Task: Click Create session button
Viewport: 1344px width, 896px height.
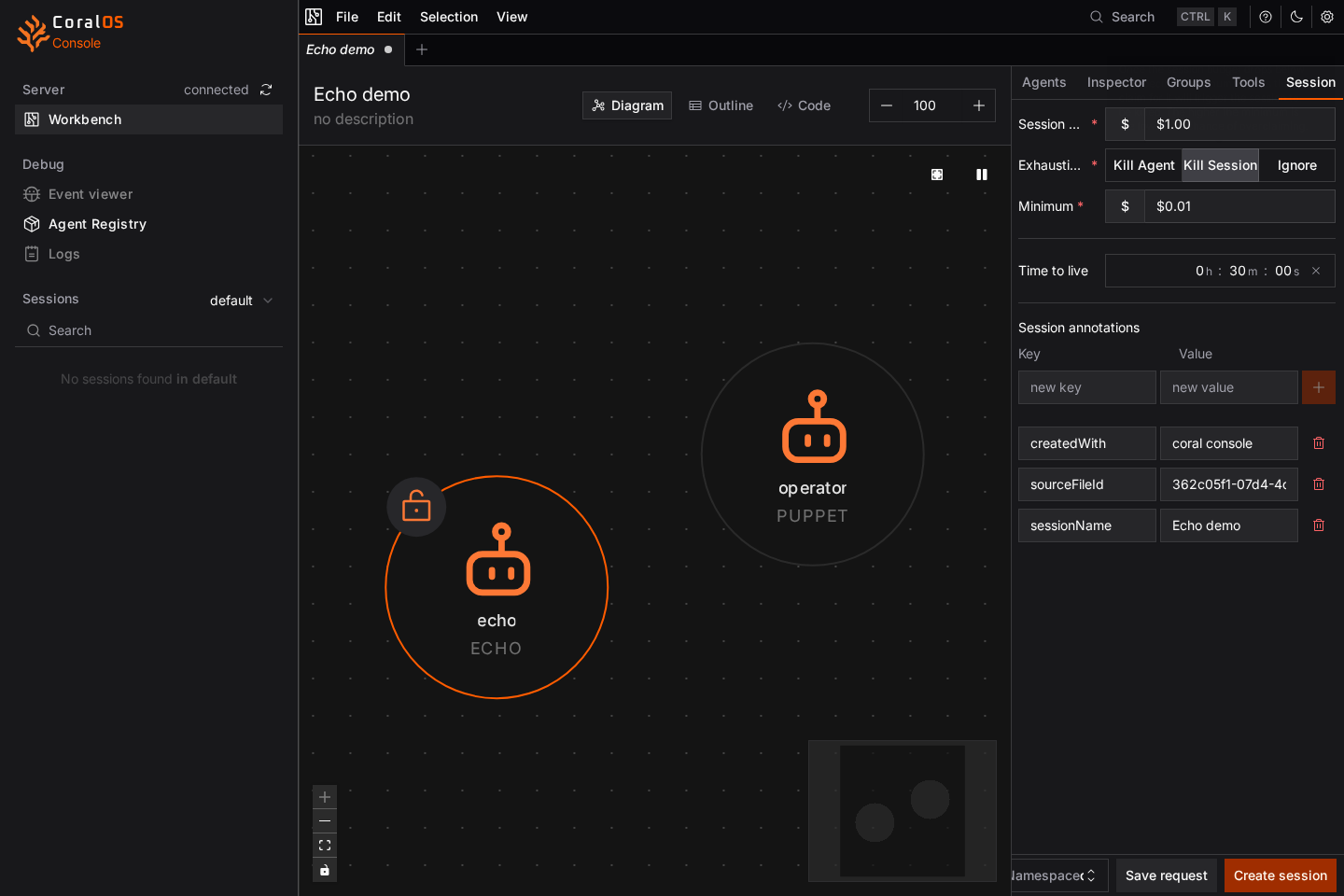Action: tap(1280, 875)
